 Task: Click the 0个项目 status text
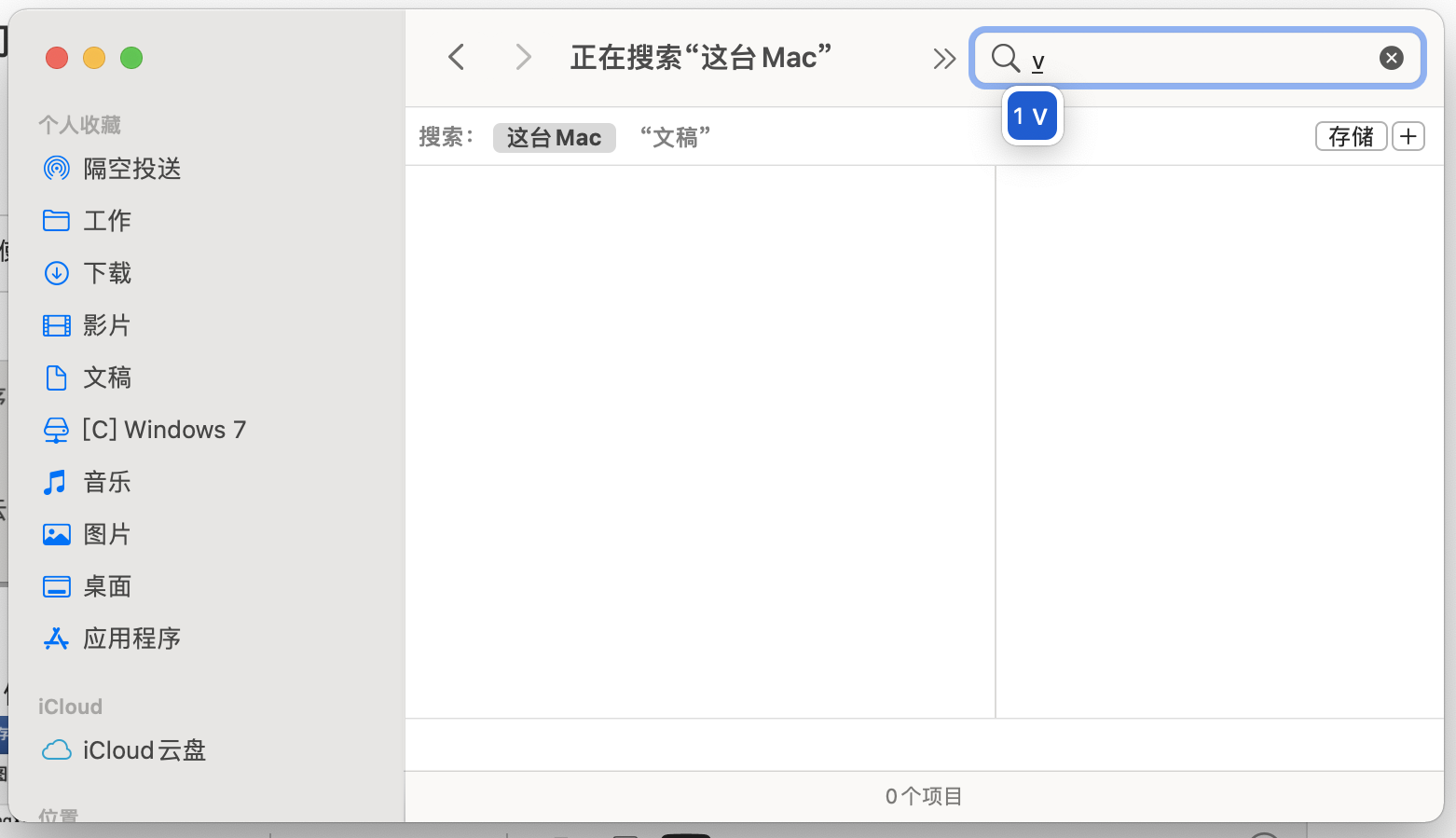point(924,796)
